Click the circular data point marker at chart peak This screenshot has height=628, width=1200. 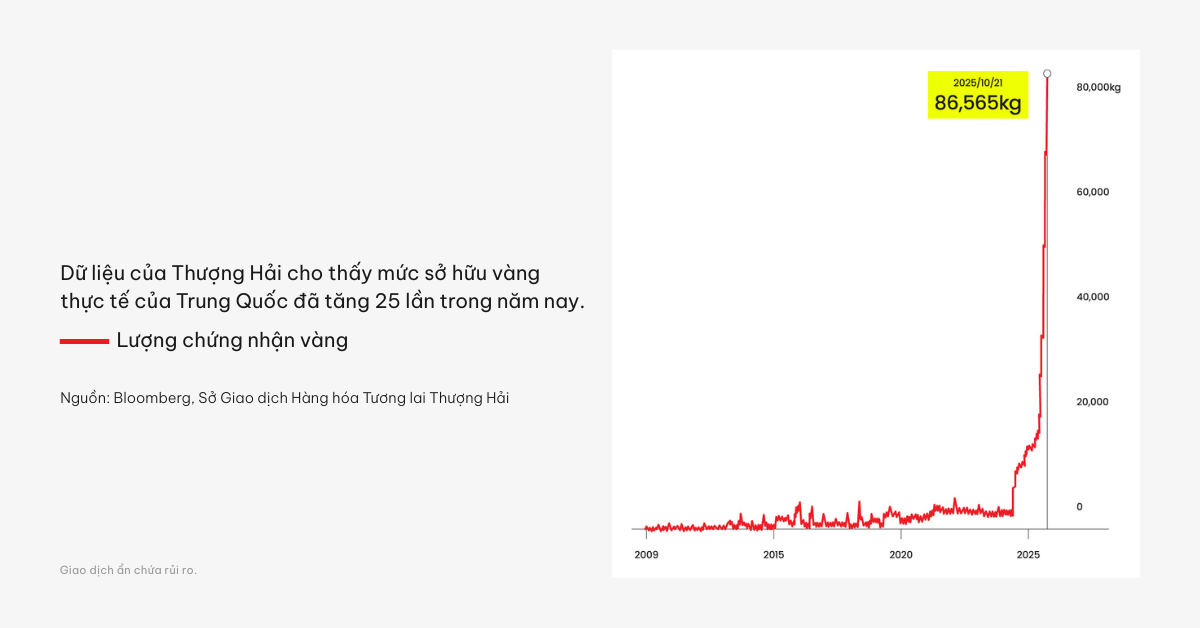click(x=1047, y=73)
